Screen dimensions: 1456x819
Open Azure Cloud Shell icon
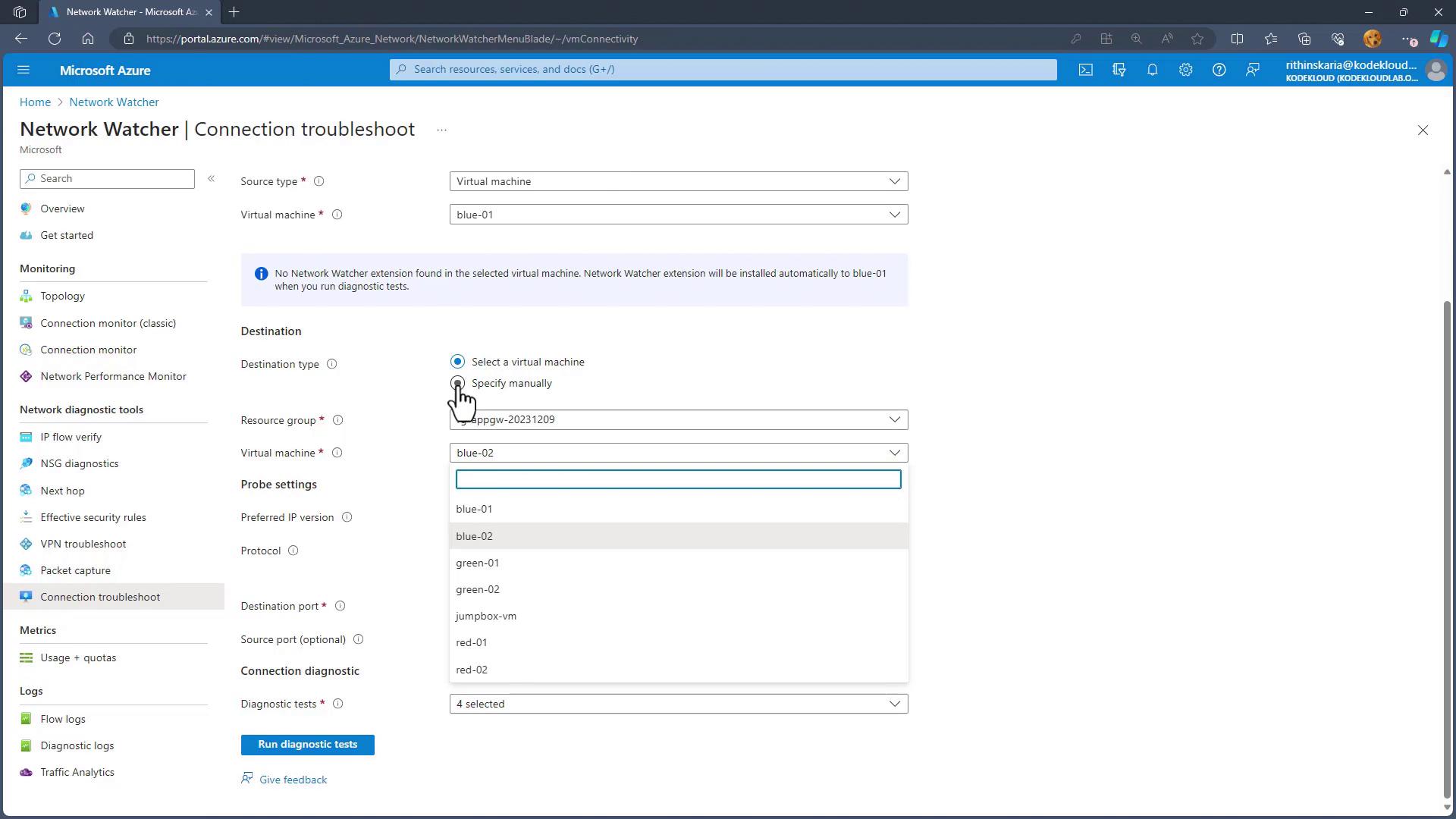click(x=1086, y=70)
